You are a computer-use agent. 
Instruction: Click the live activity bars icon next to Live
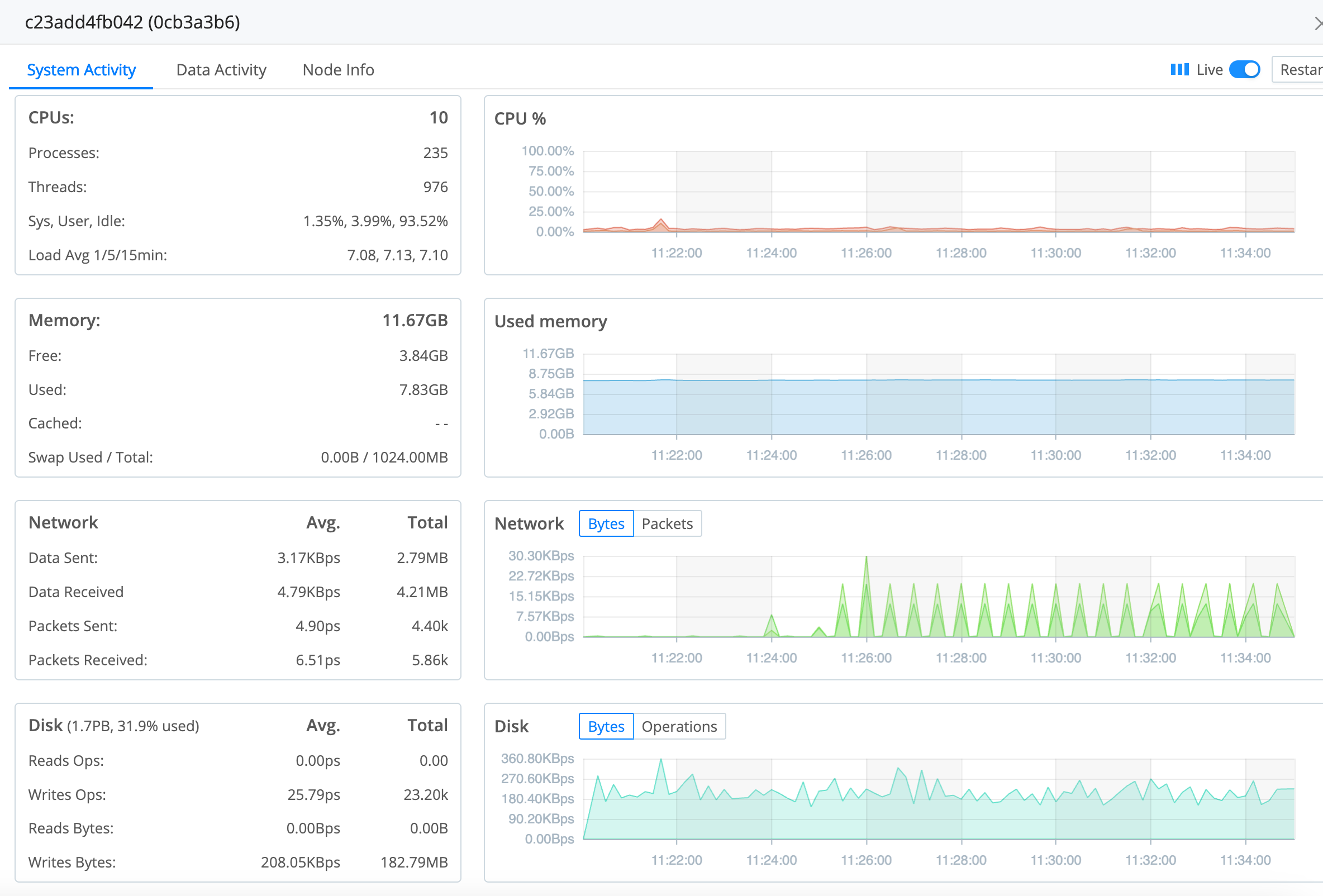coord(1179,69)
